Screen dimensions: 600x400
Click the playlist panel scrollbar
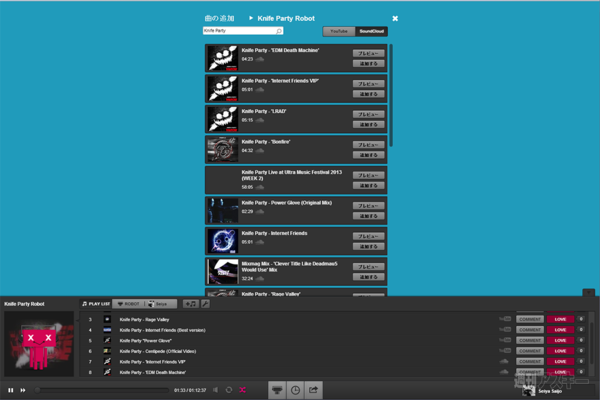[592, 343]
